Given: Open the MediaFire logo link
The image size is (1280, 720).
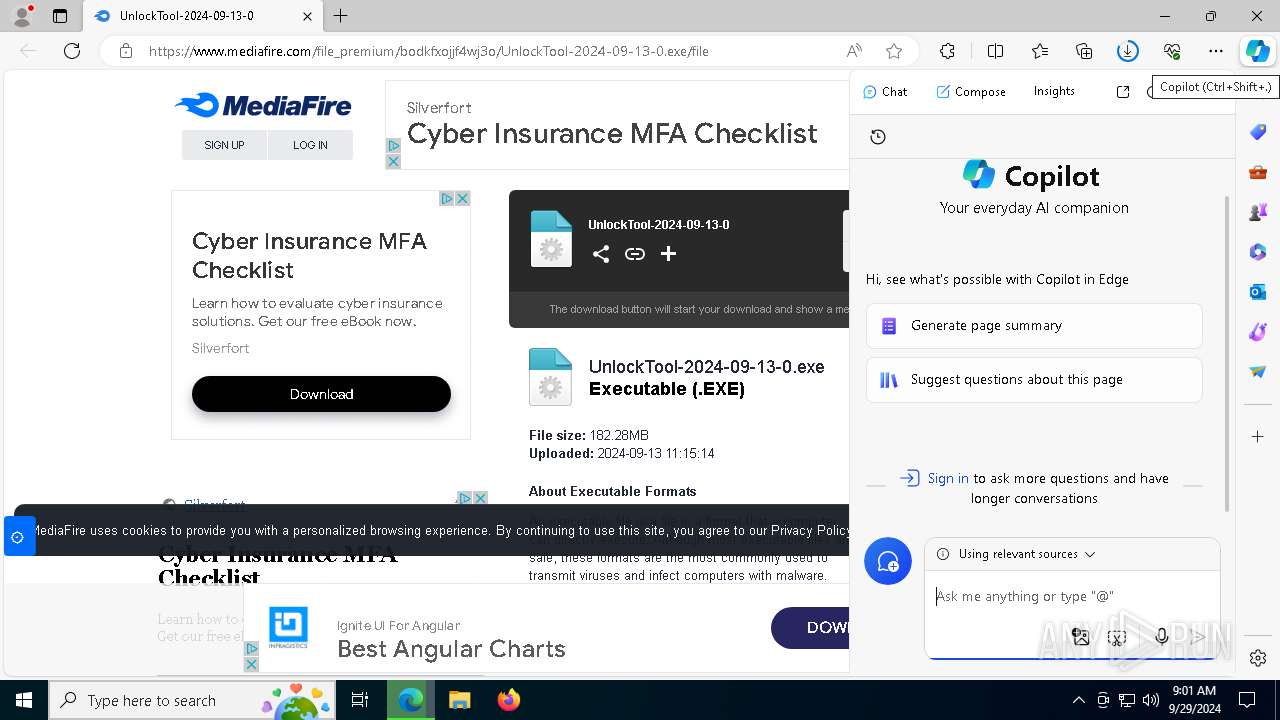Looking at the screenshot, I should tap(263, 105).
